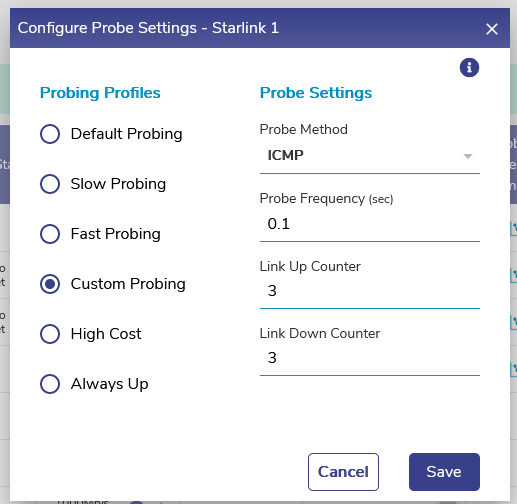
Task: Save the probe settings
Action: pyautogui.click(x=444, y=472)
